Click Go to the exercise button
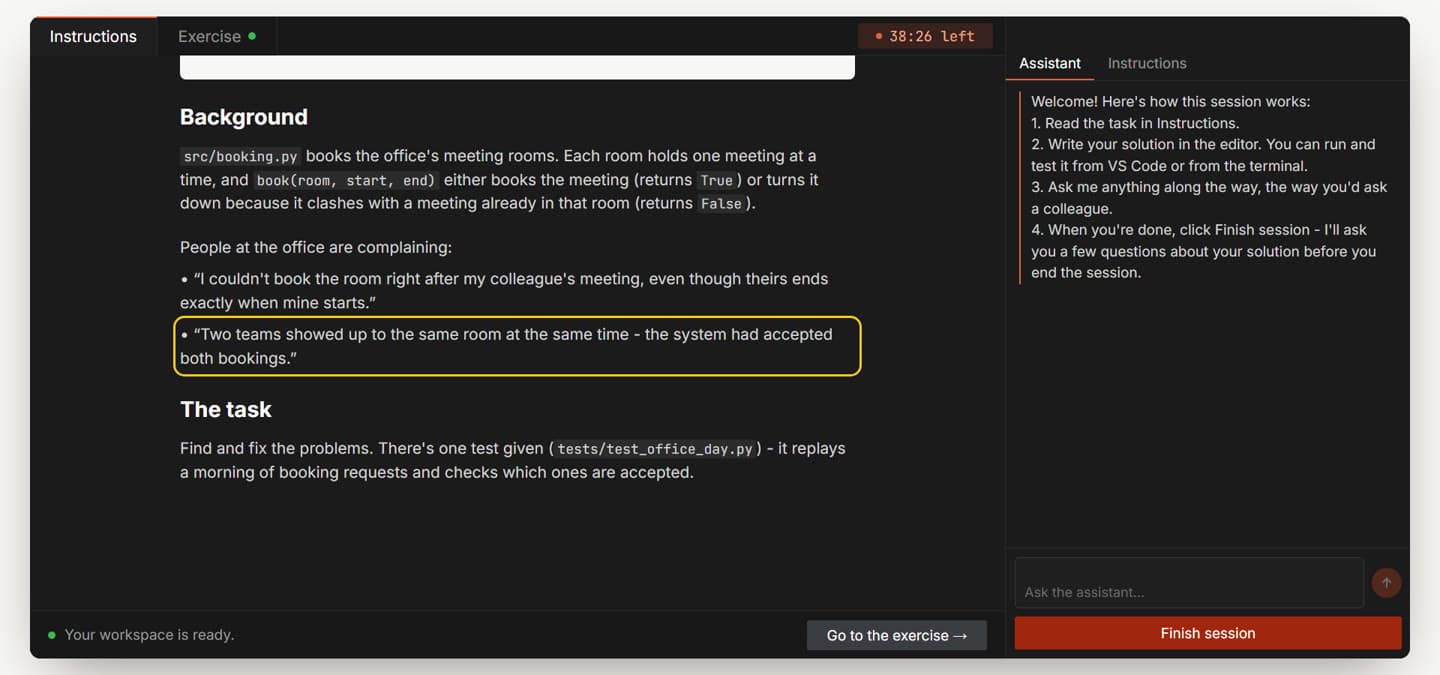 click(897, 635)
